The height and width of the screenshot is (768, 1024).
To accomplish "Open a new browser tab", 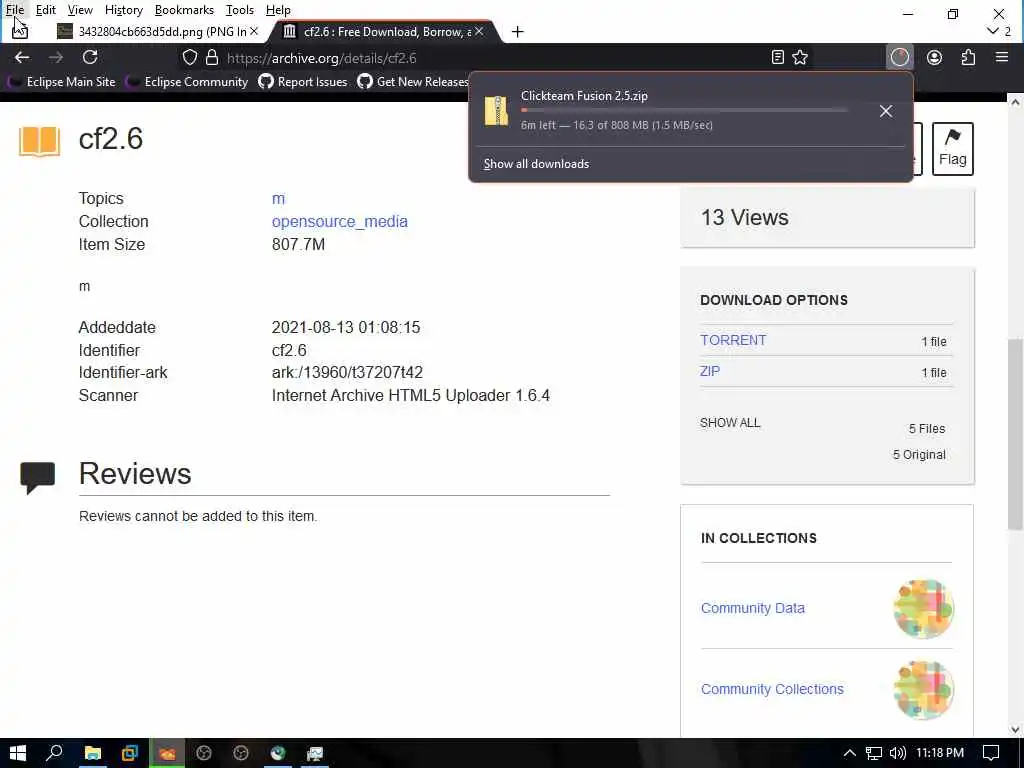I will tap(517, 31).
